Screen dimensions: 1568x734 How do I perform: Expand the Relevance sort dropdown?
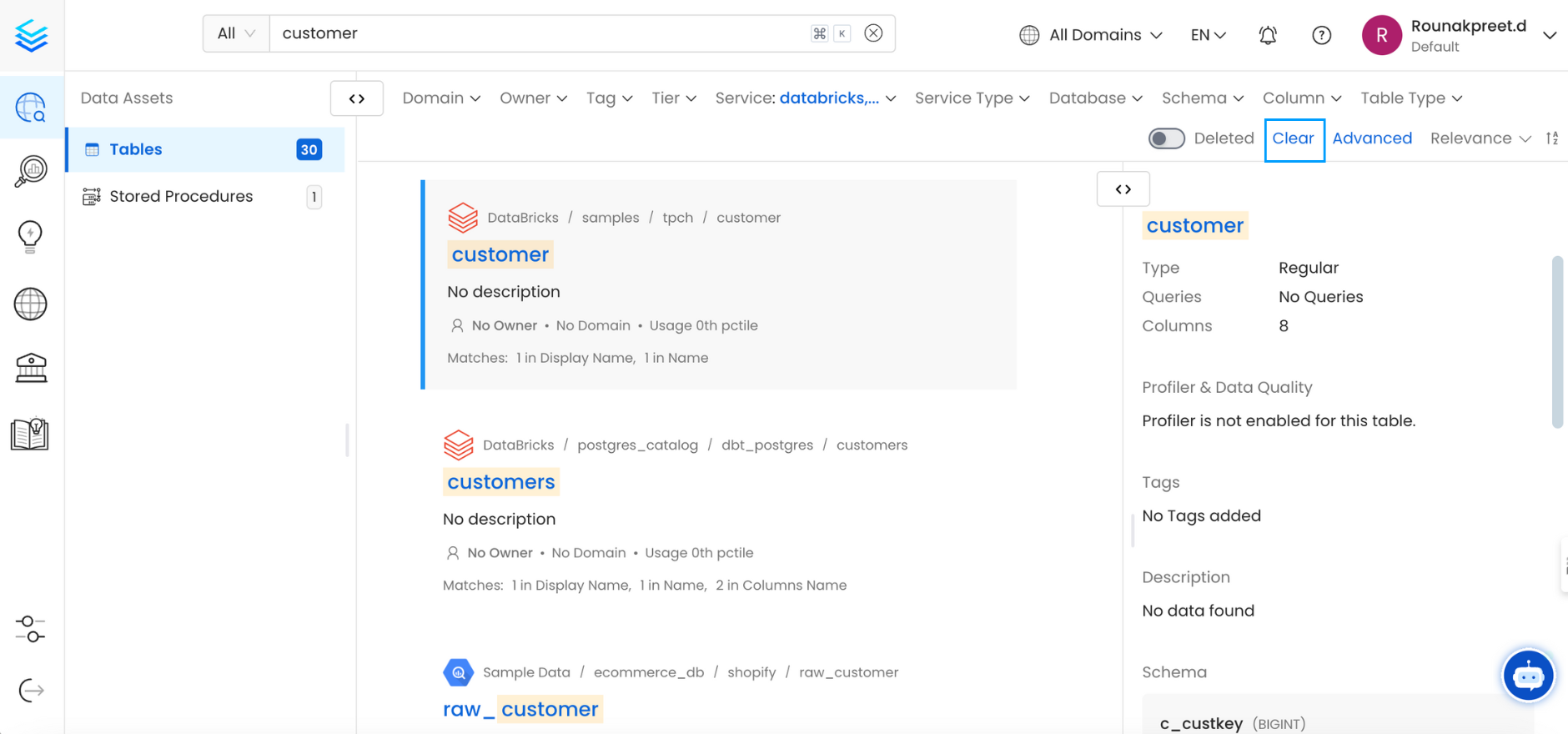1480,138
